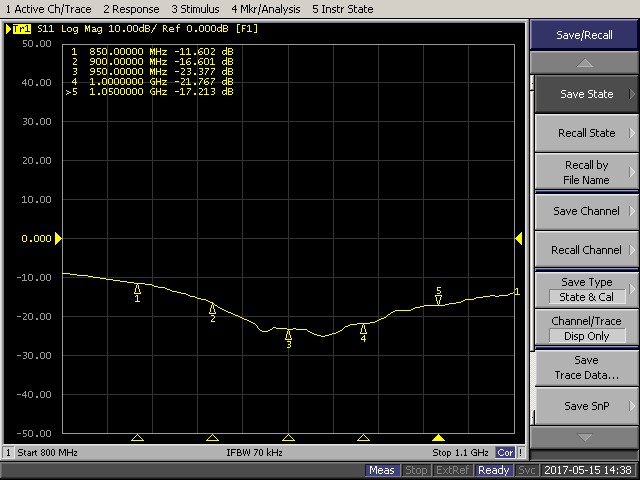
Task: Click the Stop 1.1 GHz frequency field
Action: coord(459,453)
